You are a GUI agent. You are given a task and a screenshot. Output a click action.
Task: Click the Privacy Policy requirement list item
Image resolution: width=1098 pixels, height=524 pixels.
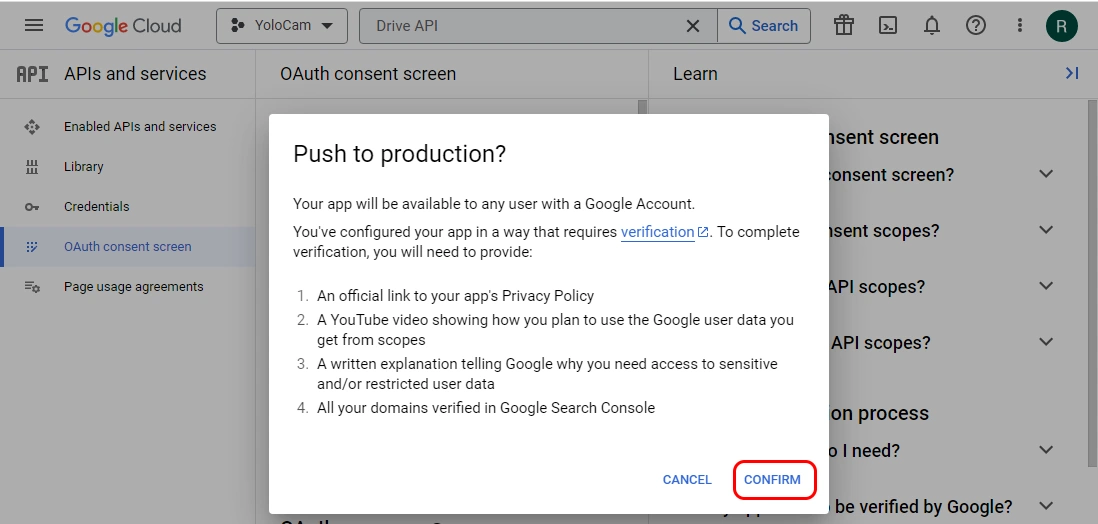click(455, 296)
